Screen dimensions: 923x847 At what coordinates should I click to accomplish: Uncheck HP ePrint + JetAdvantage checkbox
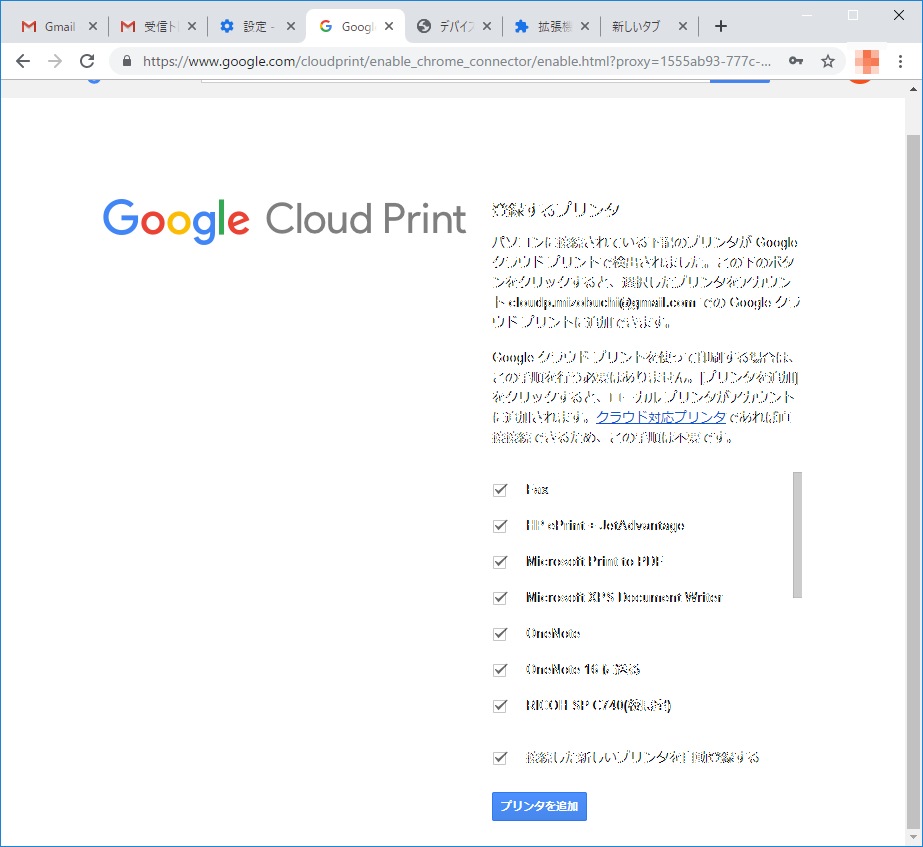(x=500, y=526)
